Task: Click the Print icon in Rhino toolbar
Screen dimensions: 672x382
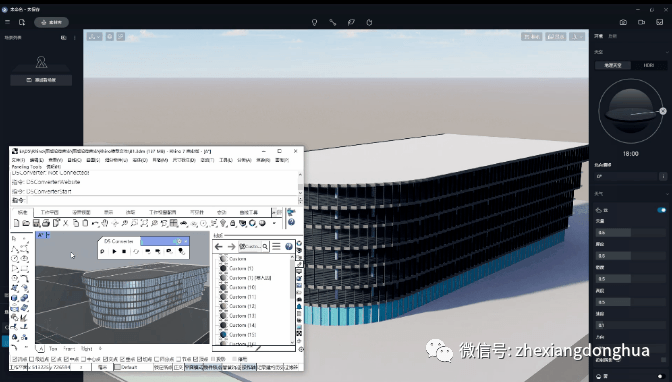Action: pyautogui.click(x=46, y=223)
